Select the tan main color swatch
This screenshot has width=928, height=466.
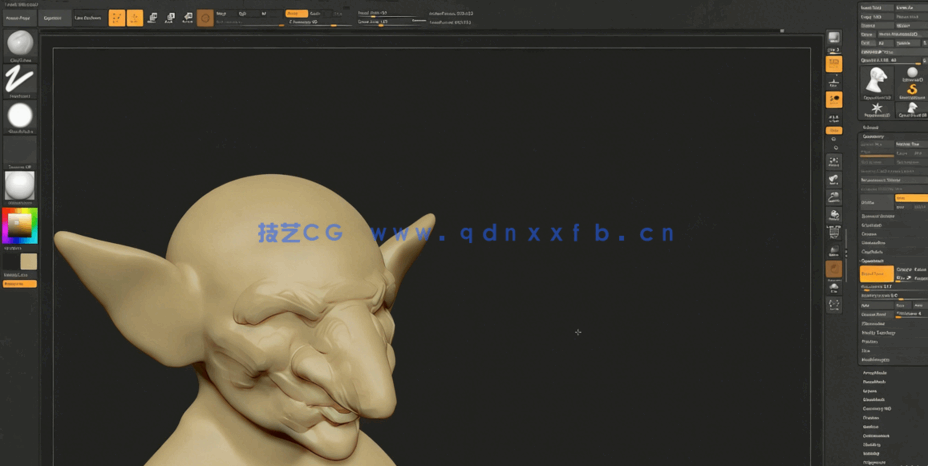tap(28, 262)
